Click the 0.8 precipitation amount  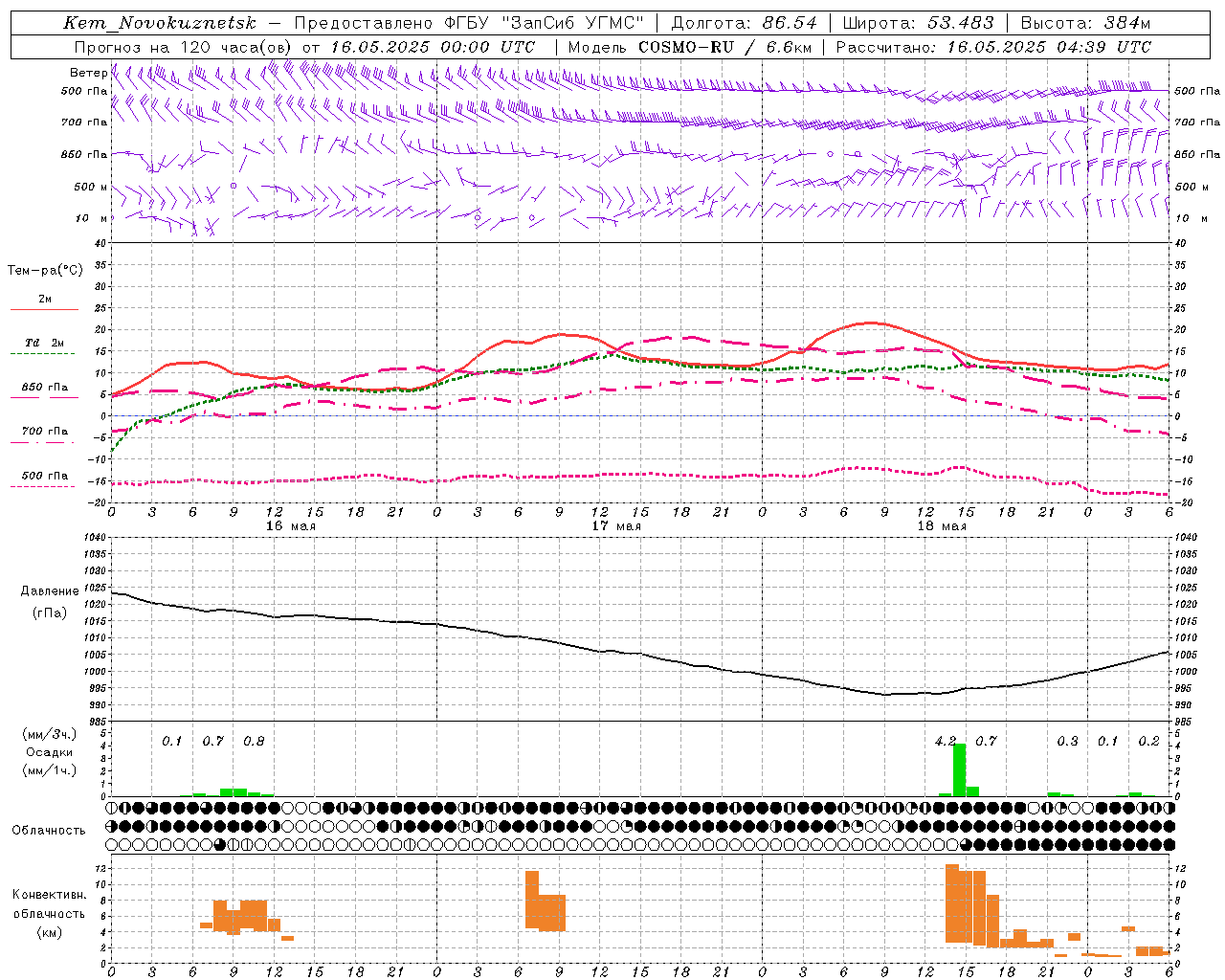(x=254, y=741)
